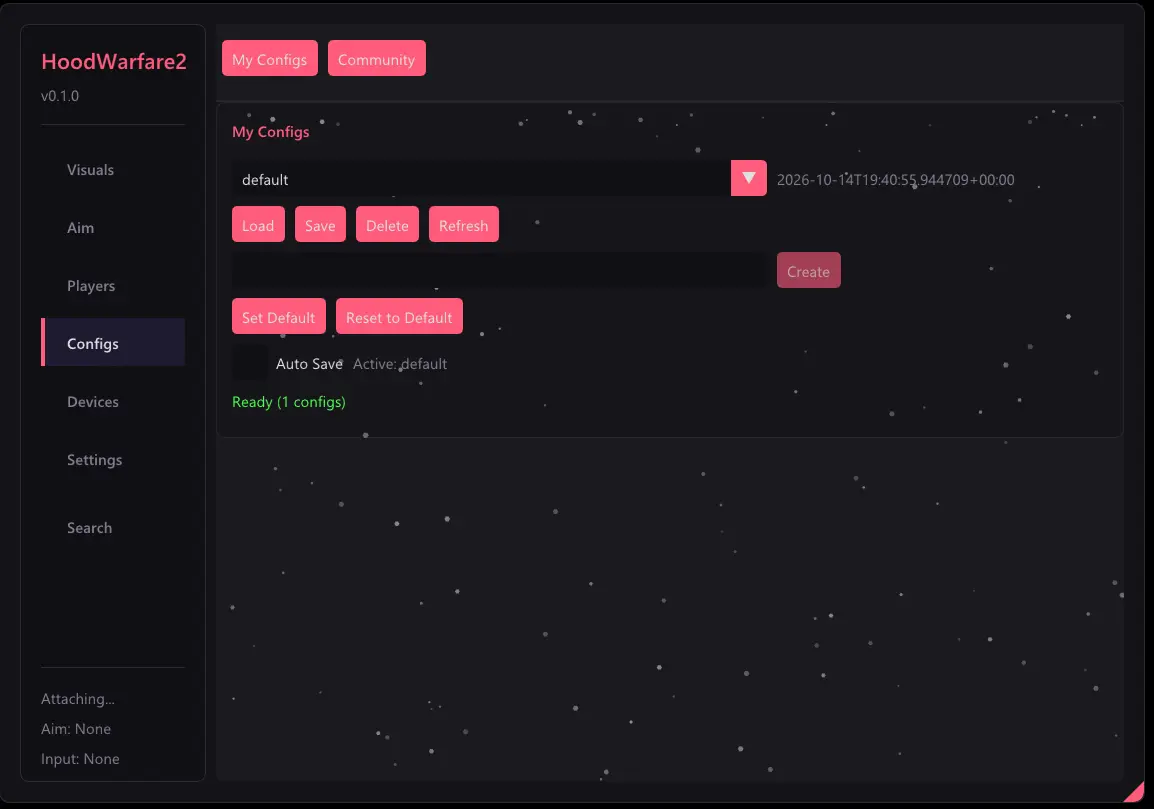Open Search from the sidebar
Image resolution: width=1154 pixels, height=809 pixels.
click(113, 528)
